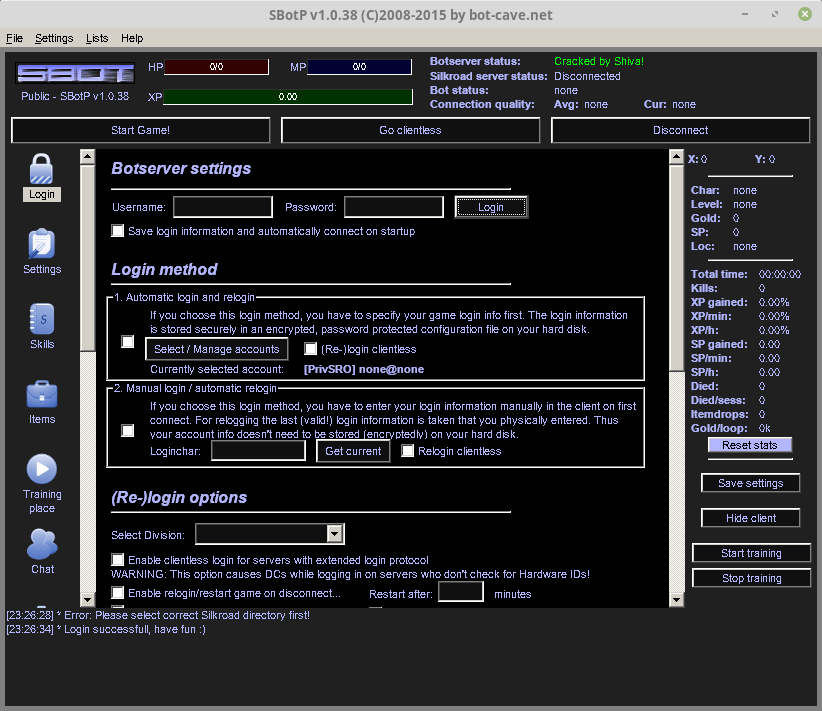The height and width of the screenshot is (711, 822).
Task: Focus the botserver Password field
Action: (394, 207)
